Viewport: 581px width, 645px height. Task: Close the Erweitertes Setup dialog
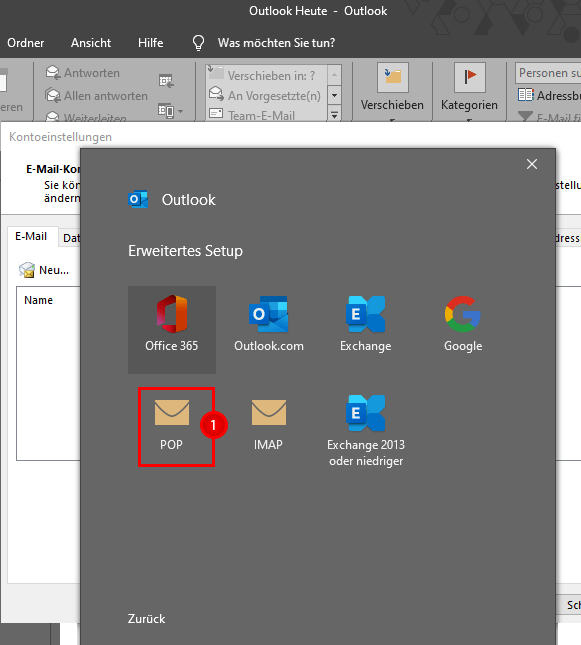tap(532, 164)
